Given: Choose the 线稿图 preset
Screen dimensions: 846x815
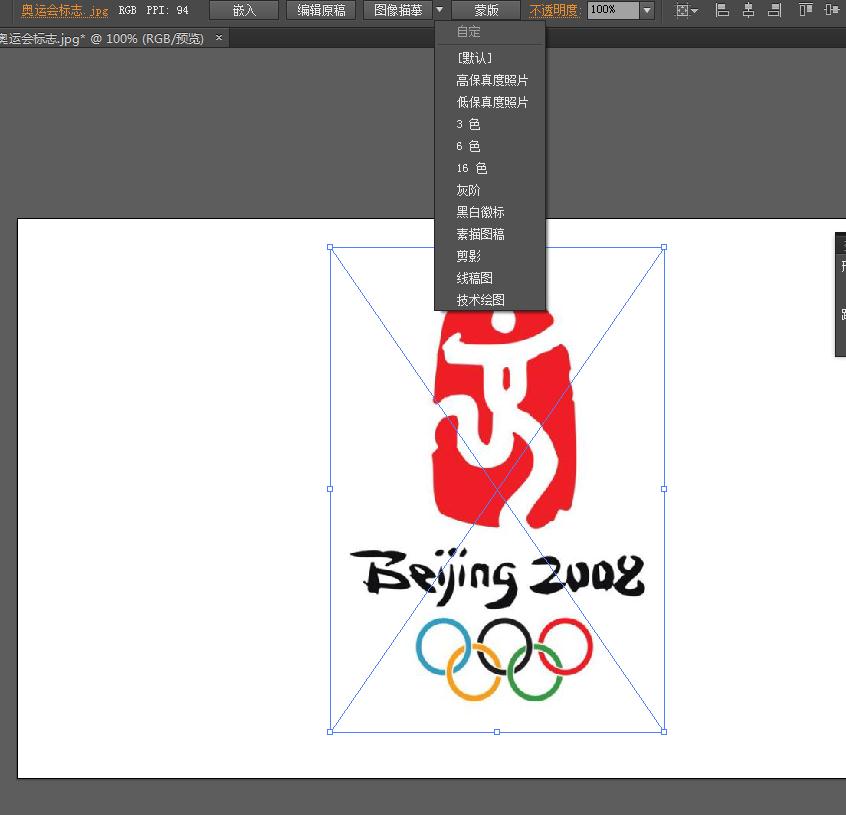Looking at the screenshot, I should coord(490,278).
